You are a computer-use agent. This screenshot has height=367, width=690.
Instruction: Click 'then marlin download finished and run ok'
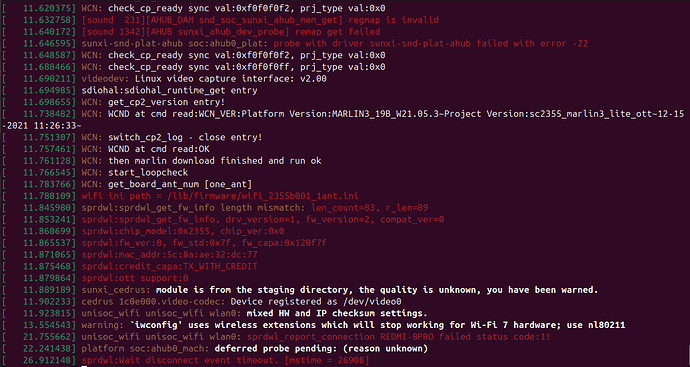(215, 161)
